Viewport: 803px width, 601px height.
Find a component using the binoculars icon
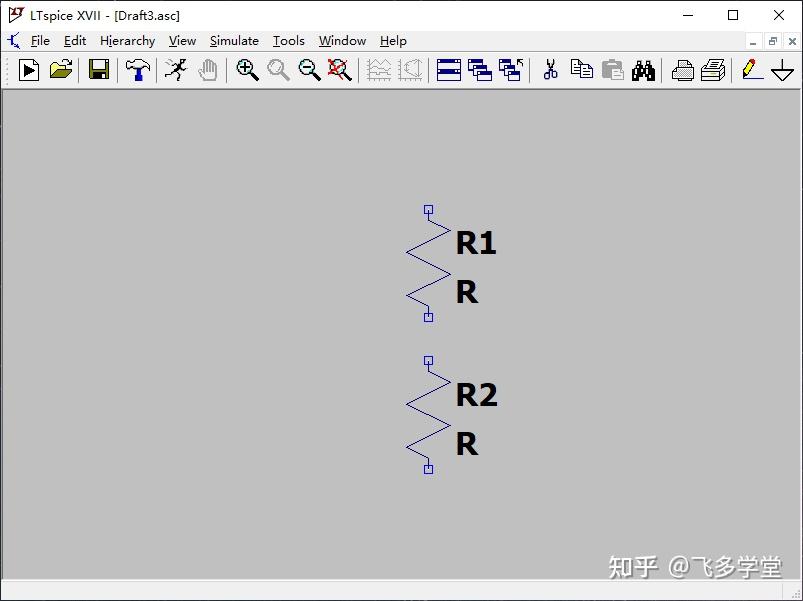point(643,70)
